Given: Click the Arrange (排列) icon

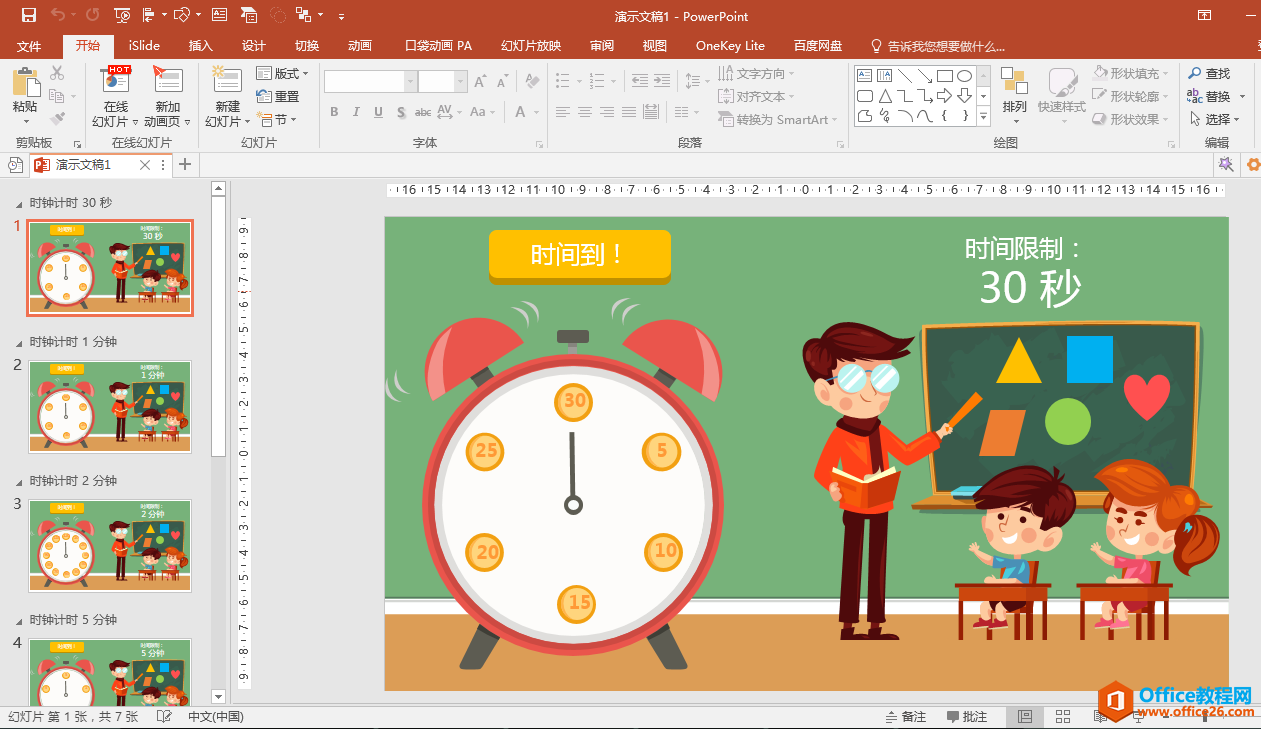Looking at the screenshot, I should 1014,85.
